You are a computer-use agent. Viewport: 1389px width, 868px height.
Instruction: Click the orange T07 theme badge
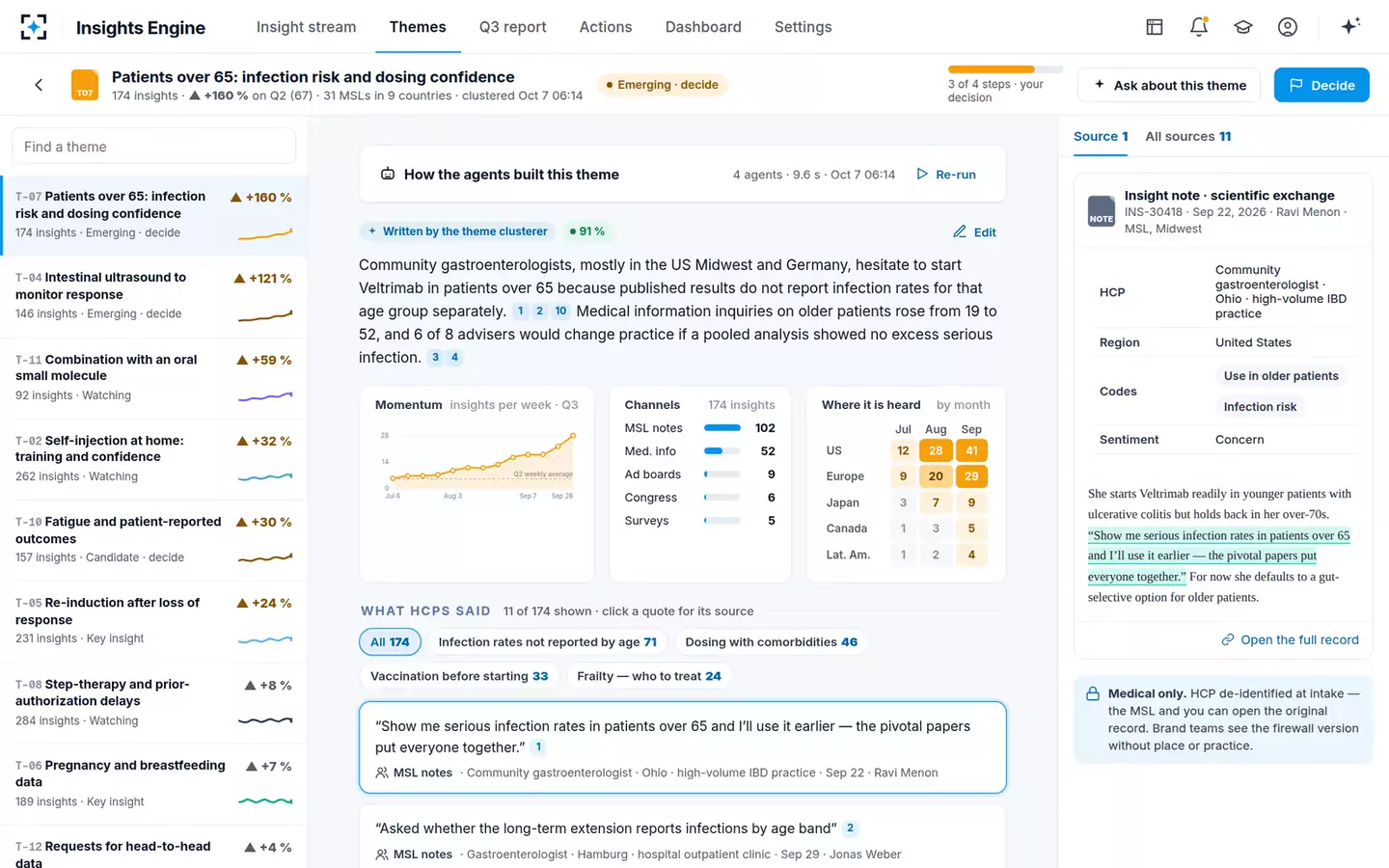(85, 85)
